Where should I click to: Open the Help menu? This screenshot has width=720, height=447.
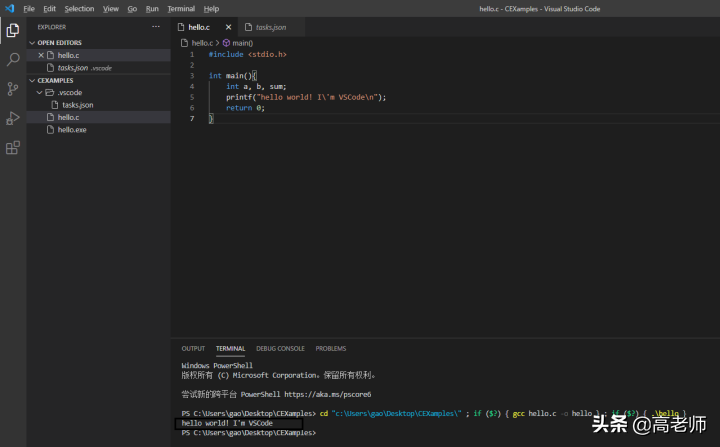coord(211,9)
